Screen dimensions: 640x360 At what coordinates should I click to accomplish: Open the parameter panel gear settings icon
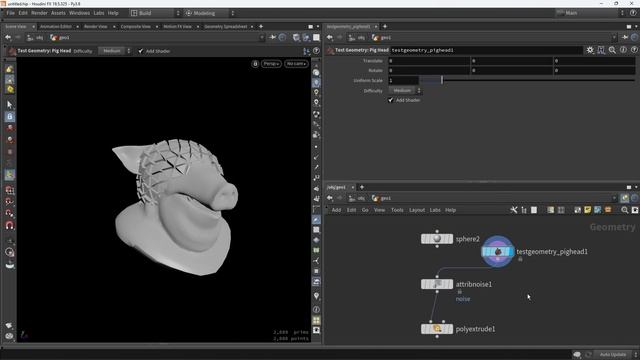coord(590,50)
